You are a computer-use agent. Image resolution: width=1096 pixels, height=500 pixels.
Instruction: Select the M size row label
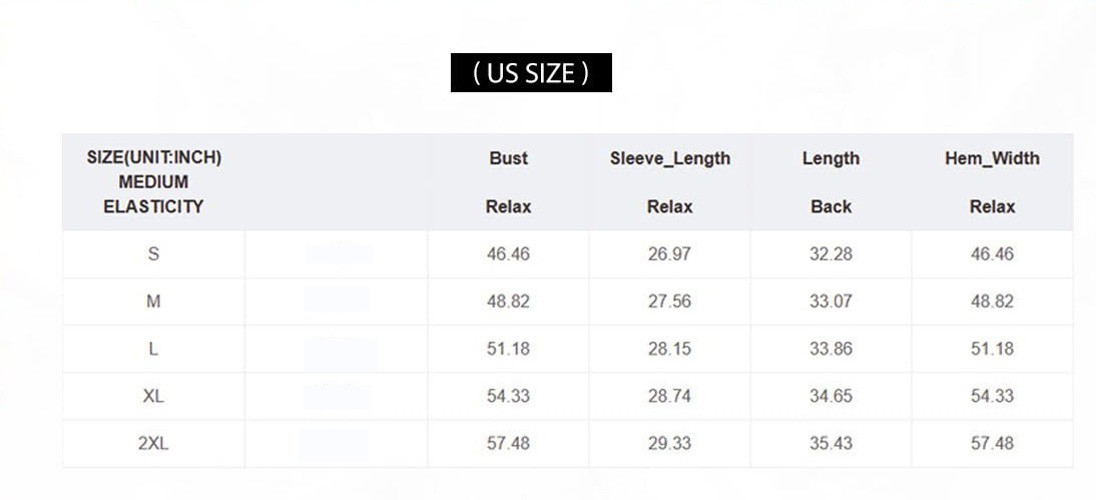tap(154, 301)
